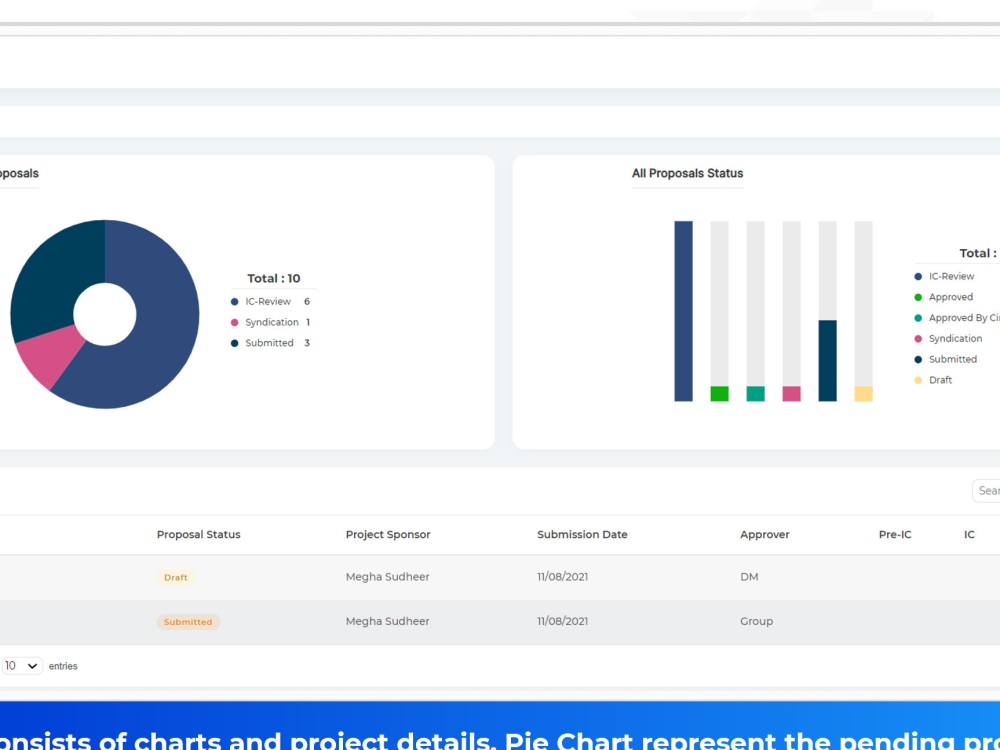Toggle Submitted legend in All Proposals Status

(946, 359)
